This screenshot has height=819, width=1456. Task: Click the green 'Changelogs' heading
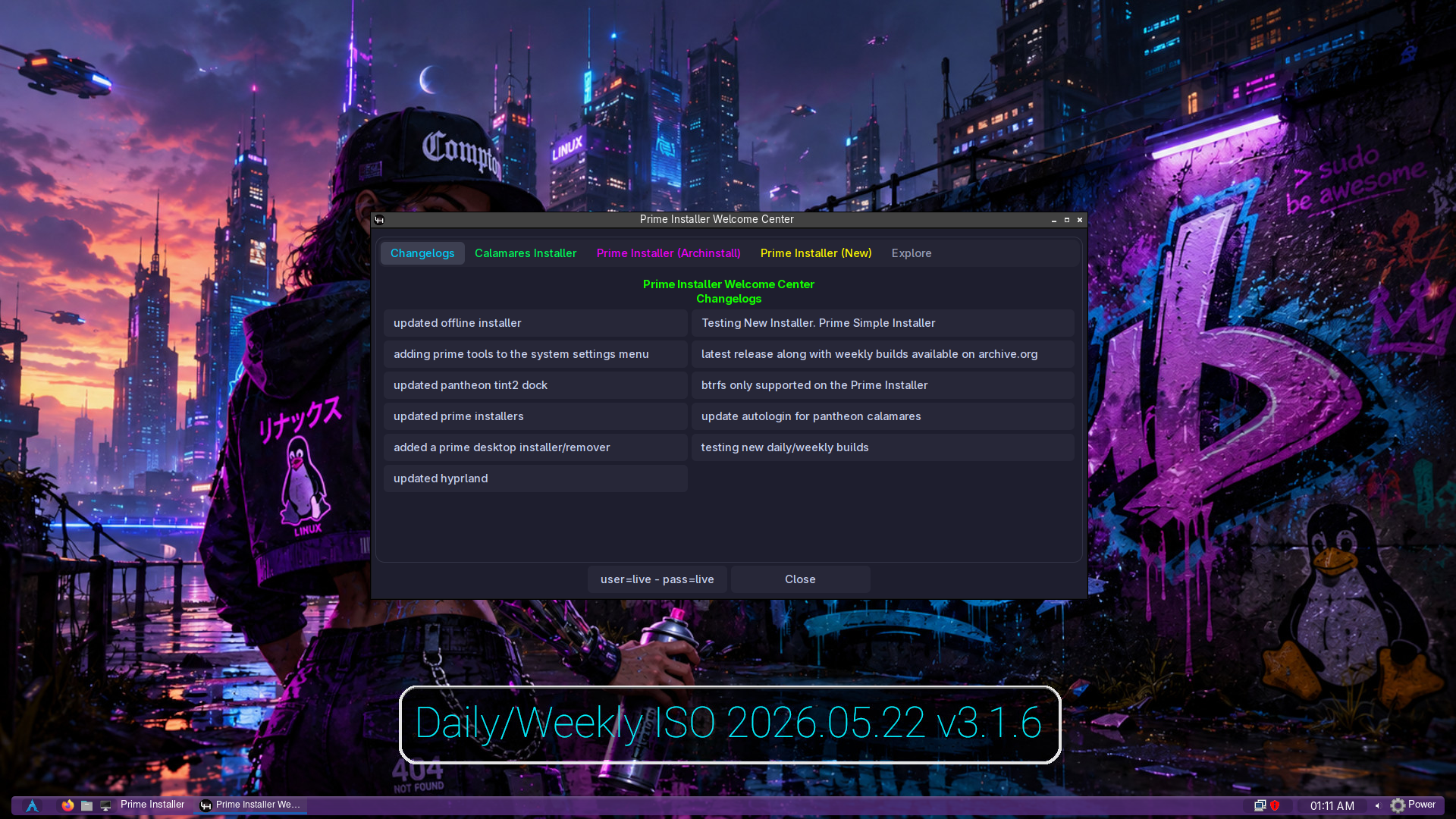[x=729, y=299]
